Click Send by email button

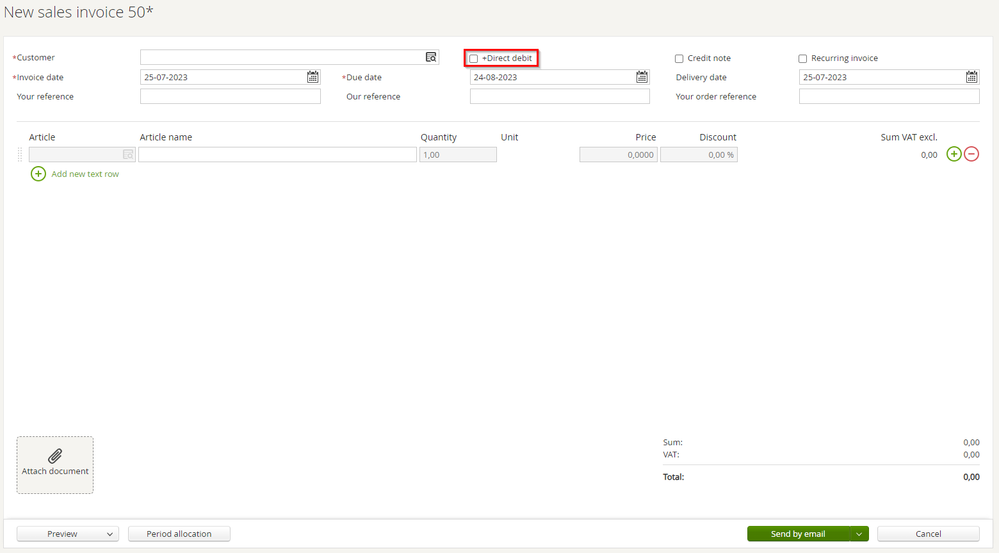tap(798, 534)
